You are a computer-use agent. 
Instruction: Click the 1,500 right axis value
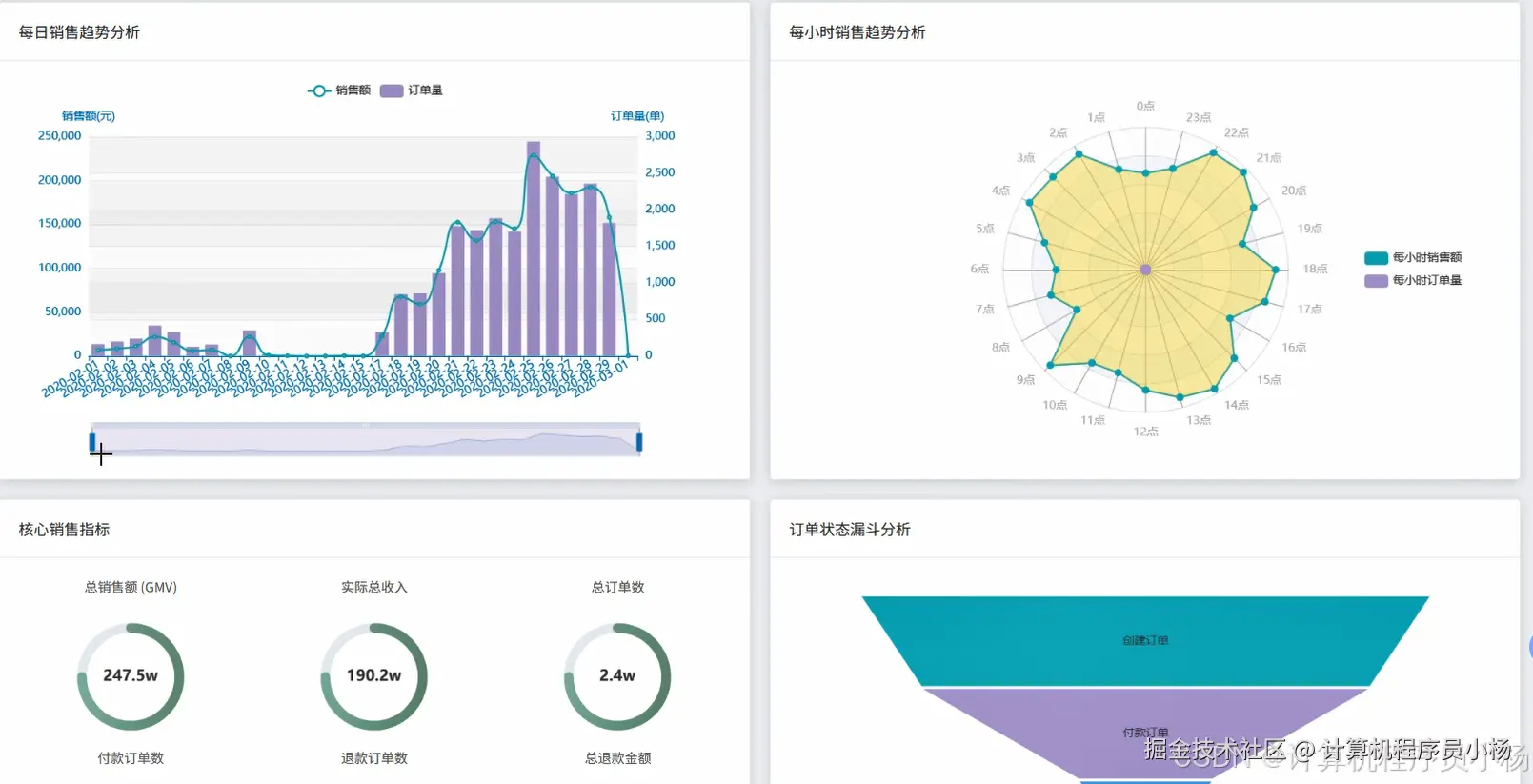(660, 246)
